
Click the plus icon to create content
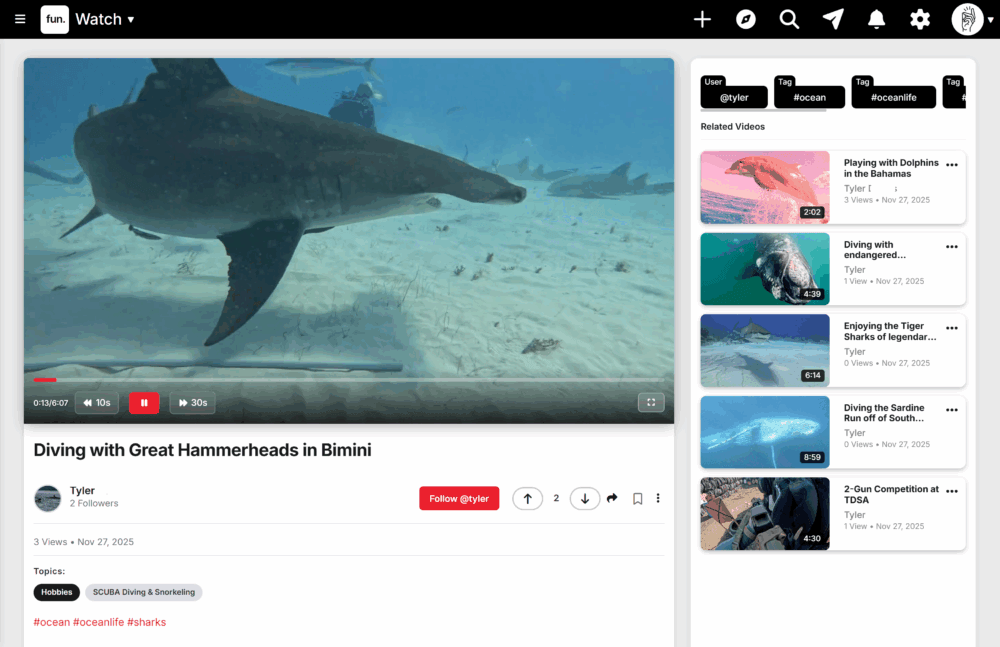tap(702, 19)
